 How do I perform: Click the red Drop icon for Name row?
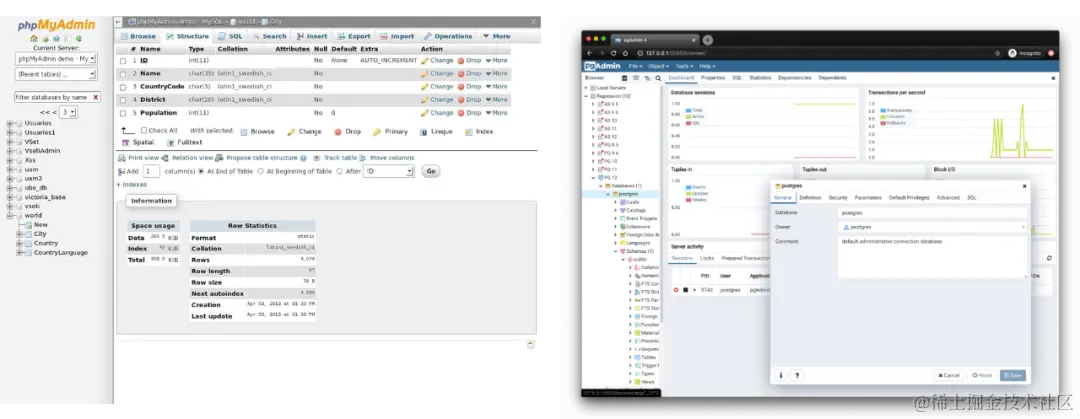461,73
